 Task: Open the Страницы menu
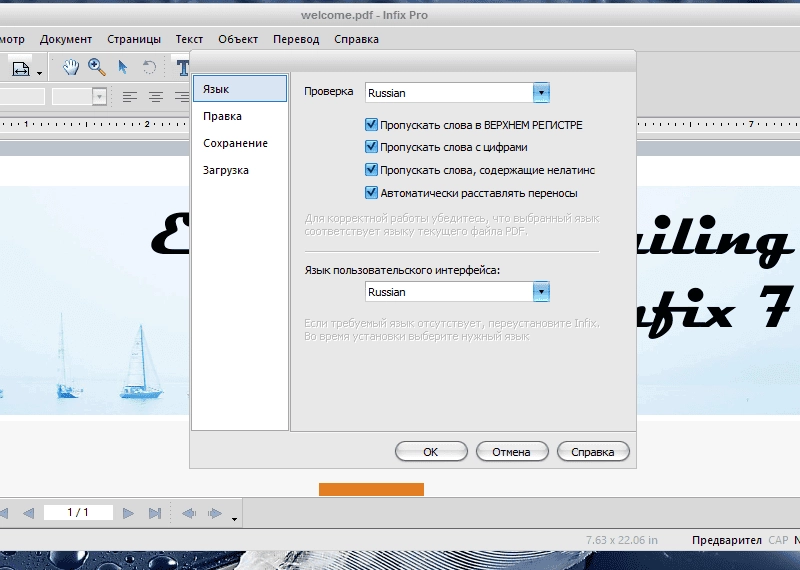(x=134, y=39)
